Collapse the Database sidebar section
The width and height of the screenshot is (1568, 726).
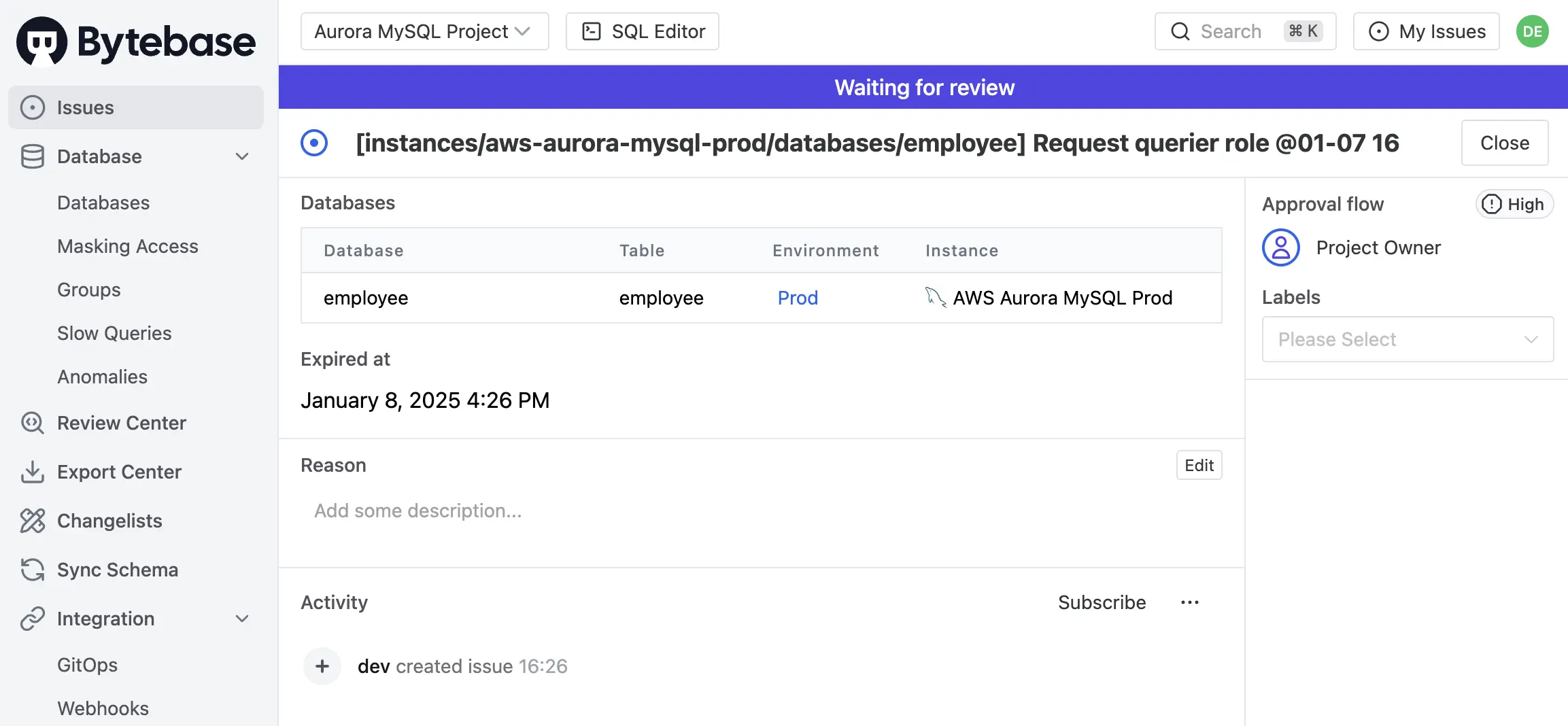tap(242, 156)
